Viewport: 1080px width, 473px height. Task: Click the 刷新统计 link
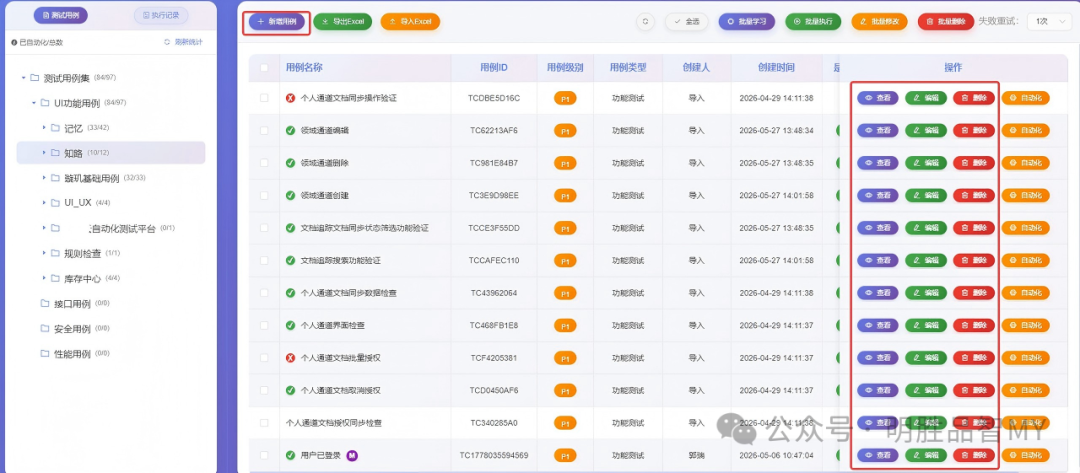click(x=183, y=42)
